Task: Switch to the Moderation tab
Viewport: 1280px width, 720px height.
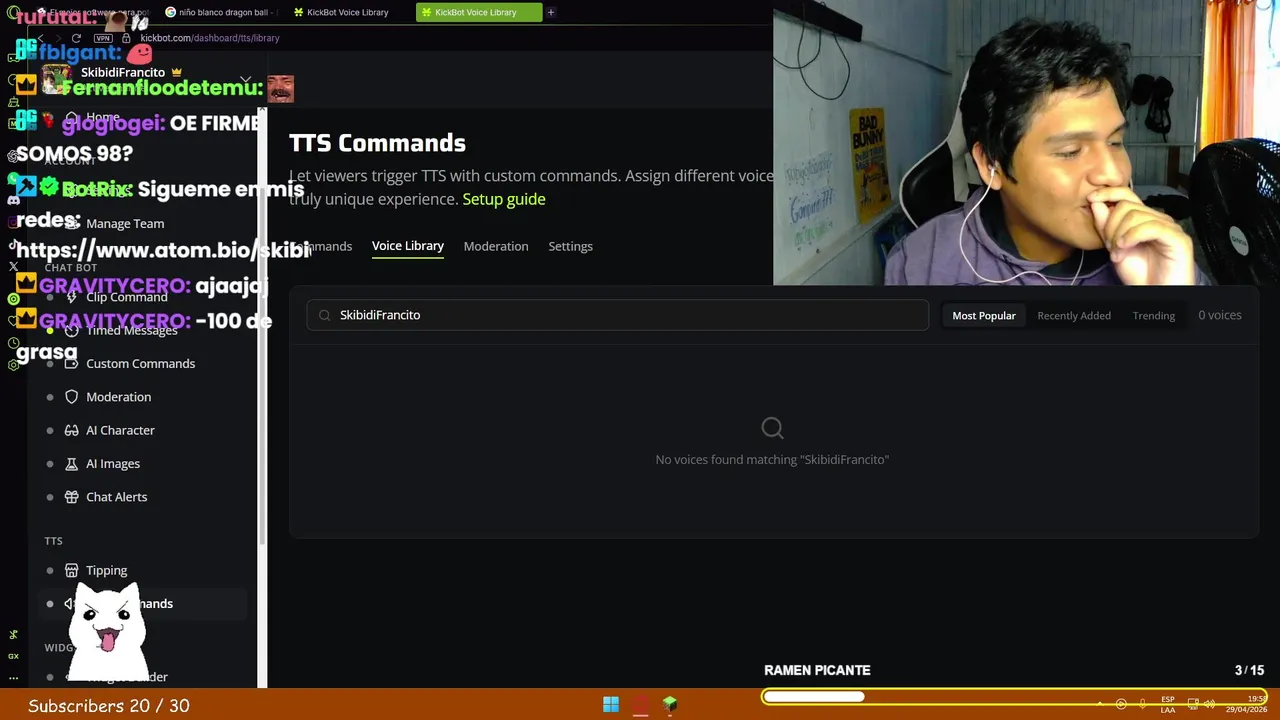Action: [x=496, y=246]
